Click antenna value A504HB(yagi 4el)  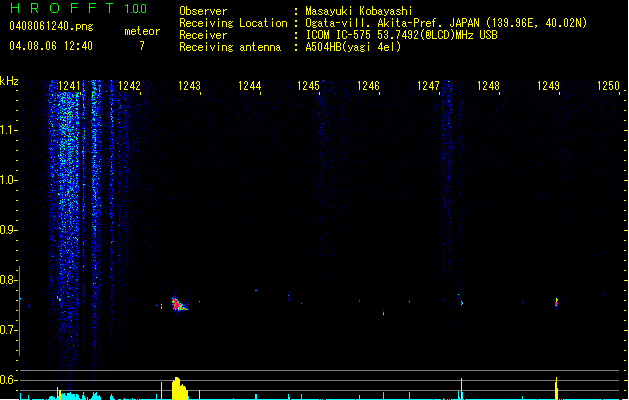pos(353,47)
